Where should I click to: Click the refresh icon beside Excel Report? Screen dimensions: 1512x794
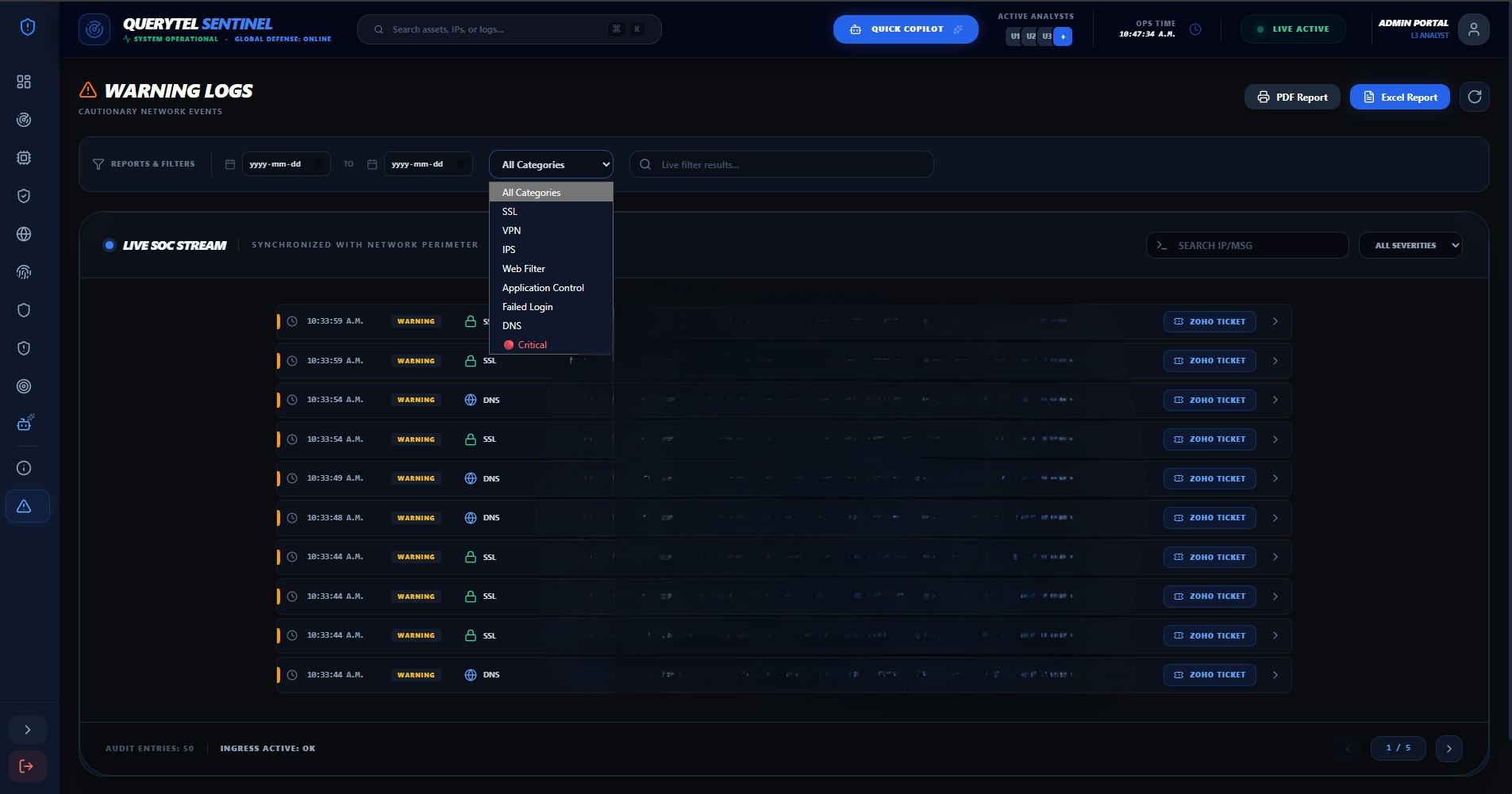(1474, 97)
